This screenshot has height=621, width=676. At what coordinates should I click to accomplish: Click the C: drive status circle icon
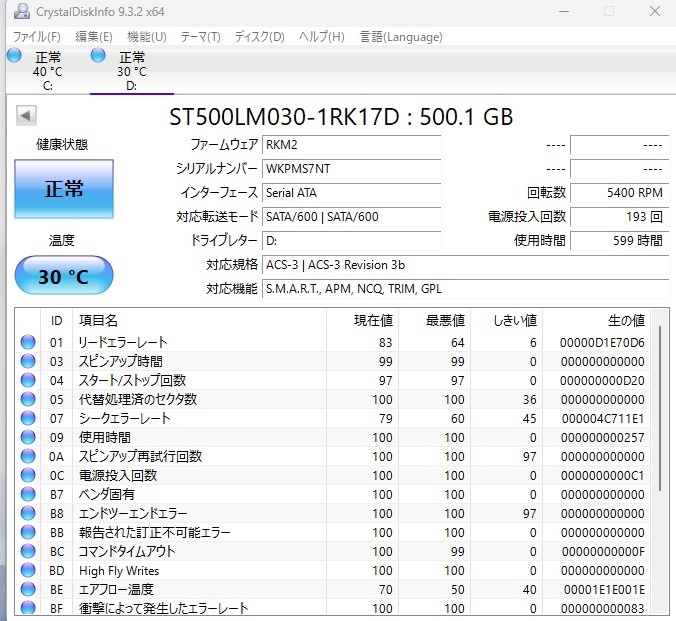14,56
